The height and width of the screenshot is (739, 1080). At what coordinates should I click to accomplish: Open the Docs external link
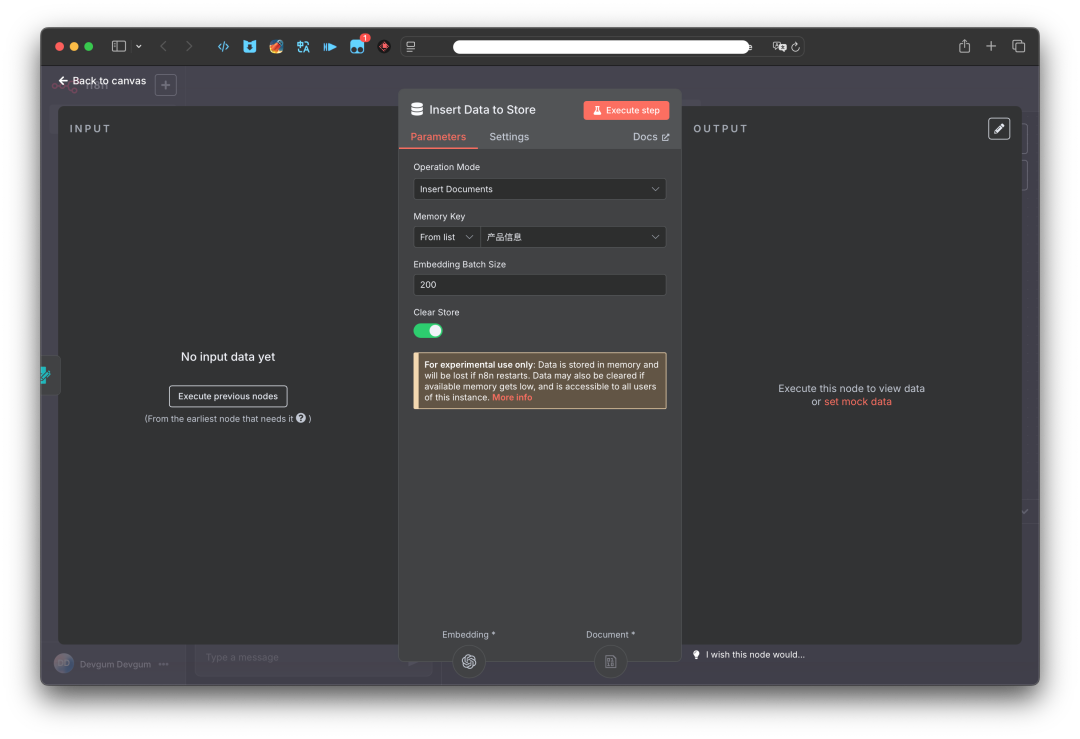[651, 136]
